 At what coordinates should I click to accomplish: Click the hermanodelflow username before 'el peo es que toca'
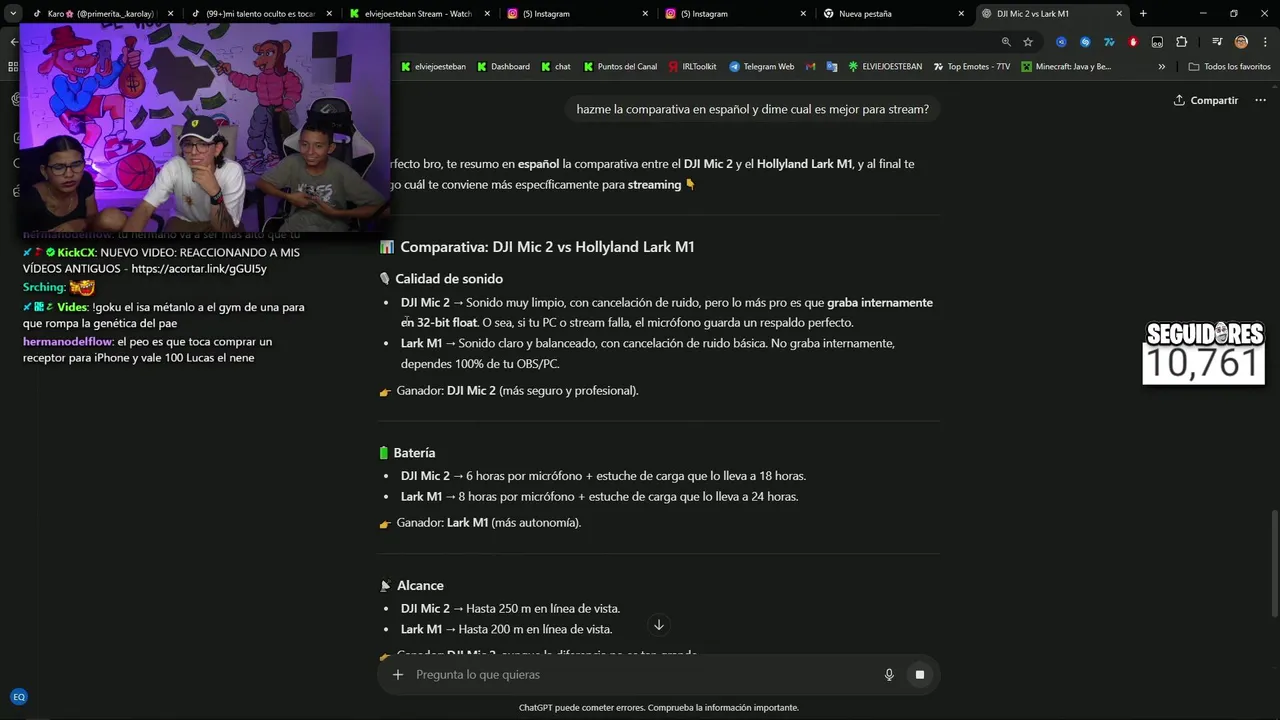point(68,341)
